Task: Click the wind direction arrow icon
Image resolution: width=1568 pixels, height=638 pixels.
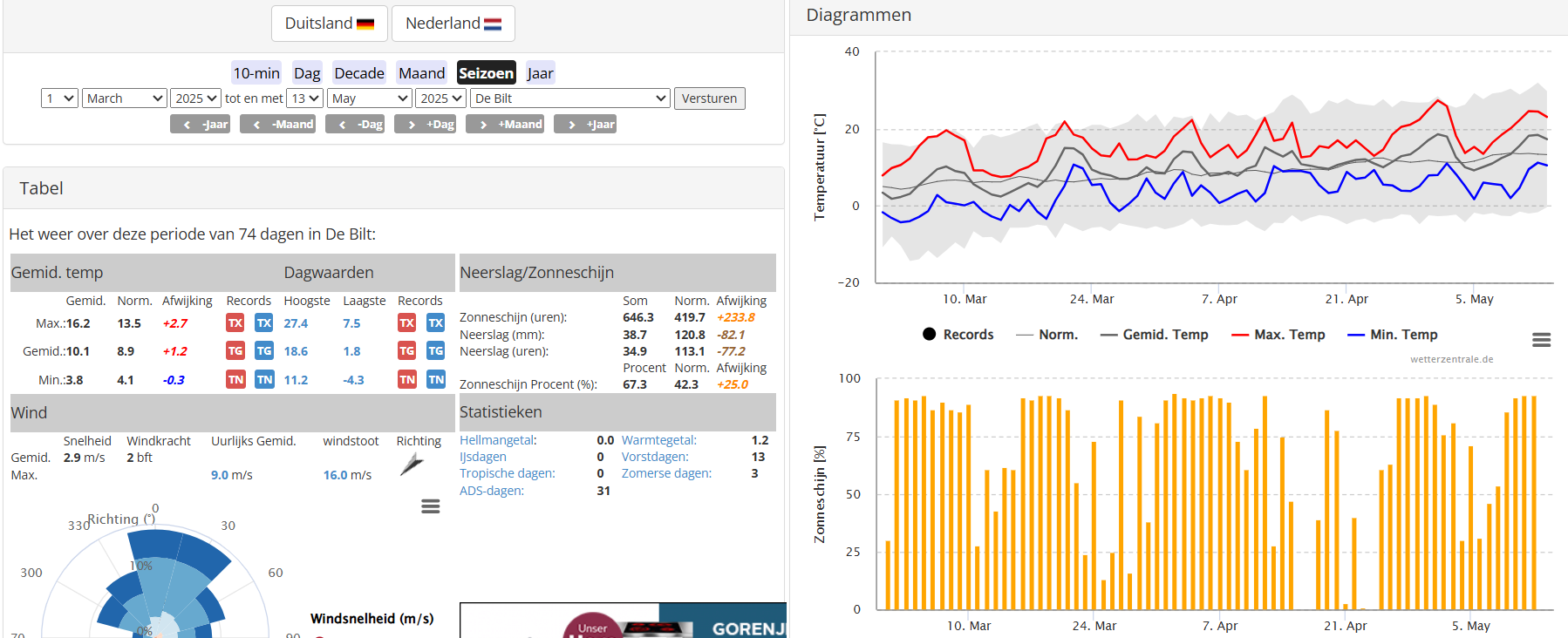Action: [x=412, y=465]
